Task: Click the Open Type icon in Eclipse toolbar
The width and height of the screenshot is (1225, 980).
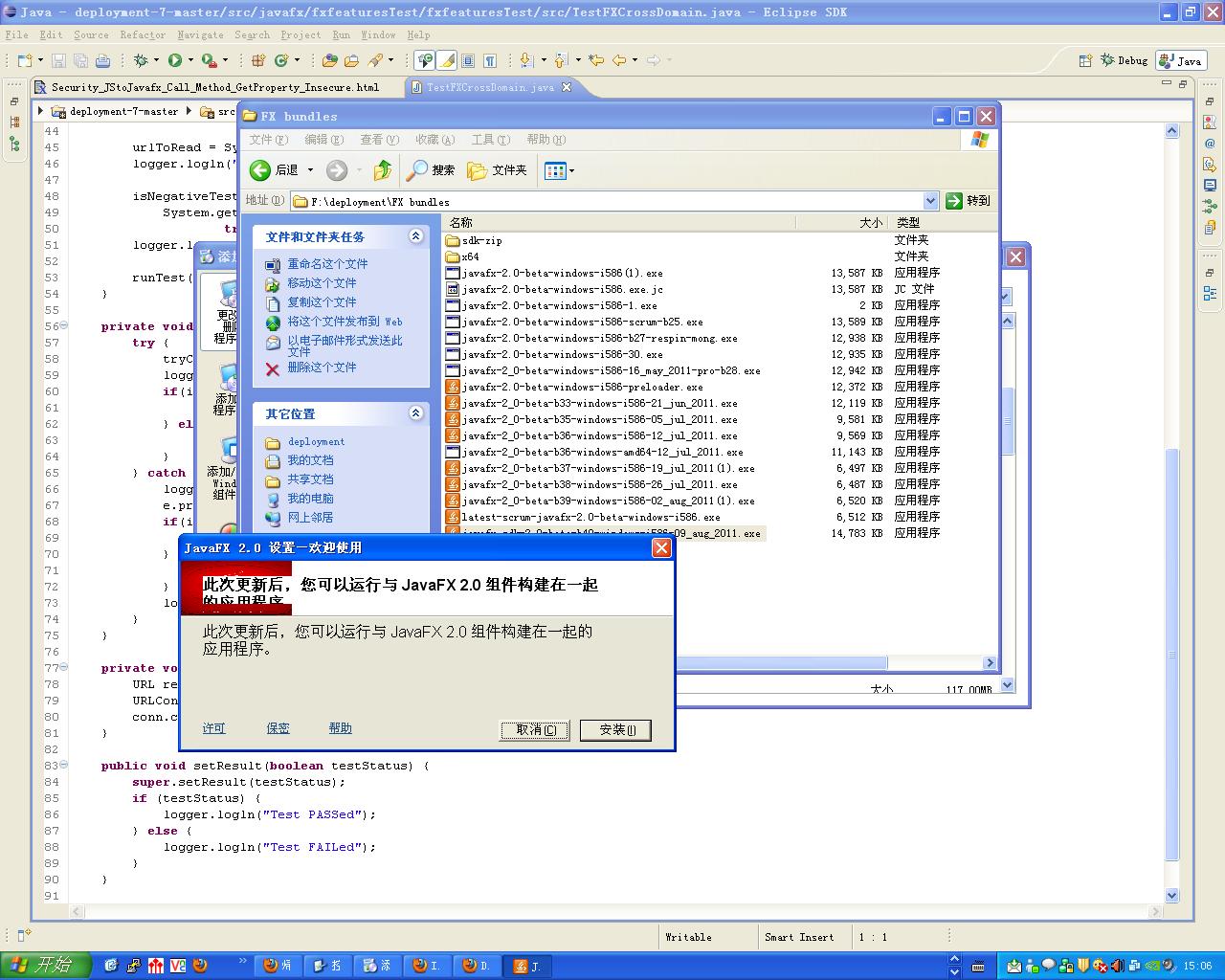Action: tap(330, 60)
